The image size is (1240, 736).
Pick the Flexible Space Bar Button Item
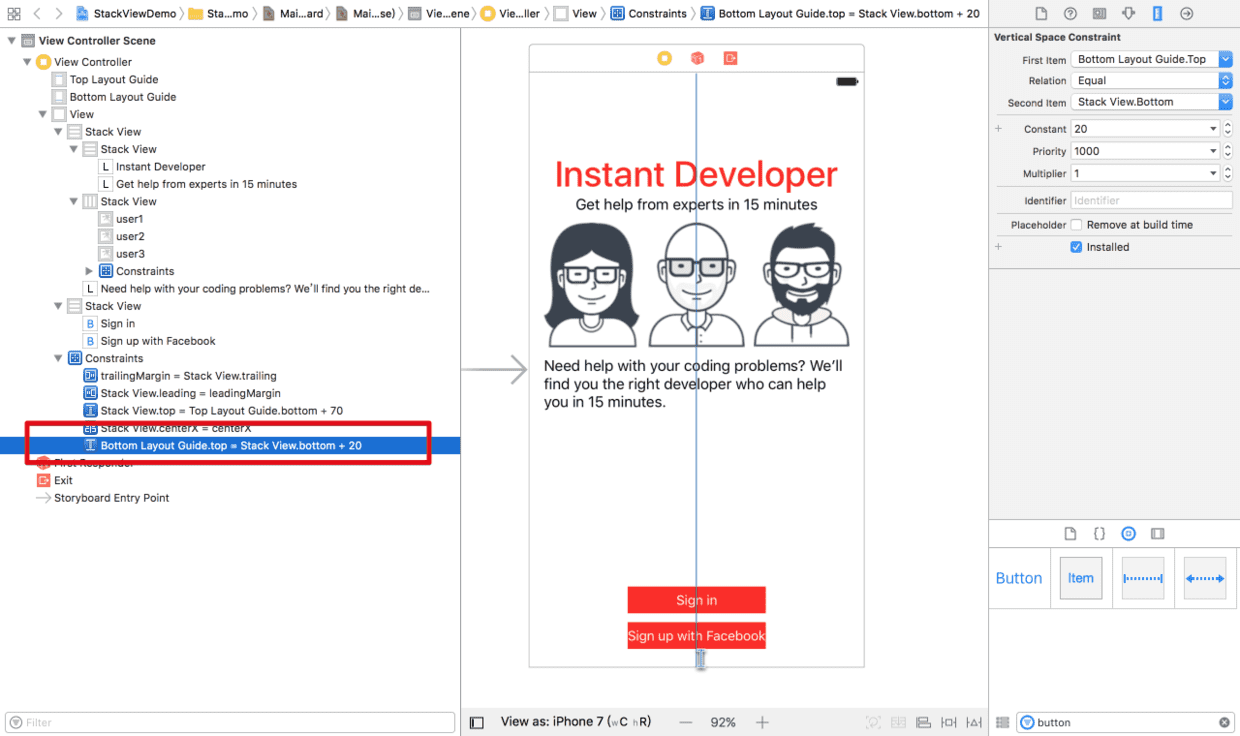1205,578
